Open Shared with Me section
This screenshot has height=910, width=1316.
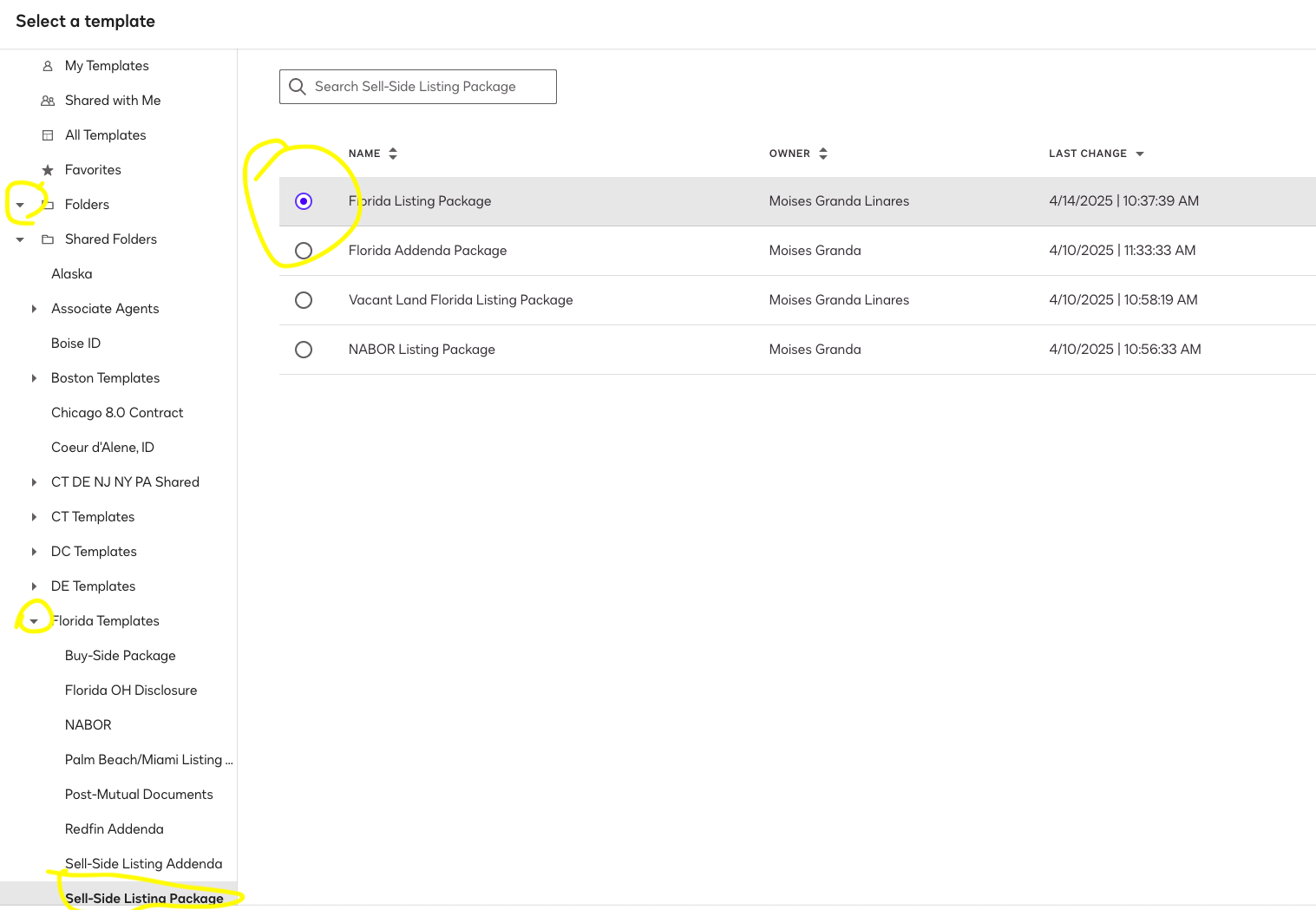click(x=113, y=101)
